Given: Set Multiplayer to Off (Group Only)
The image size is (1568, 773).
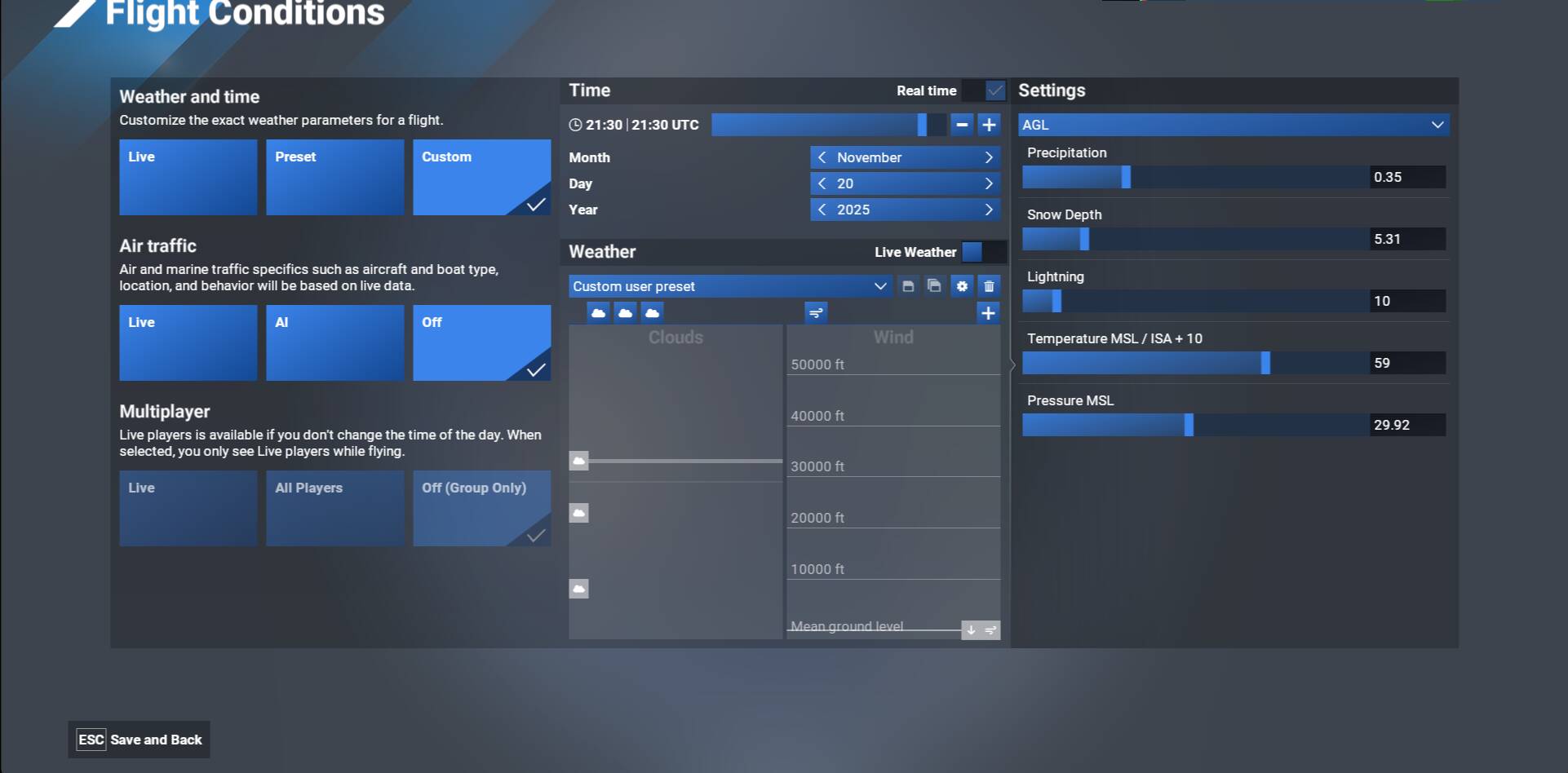Looking at the screenshot, I should (482, 508).
